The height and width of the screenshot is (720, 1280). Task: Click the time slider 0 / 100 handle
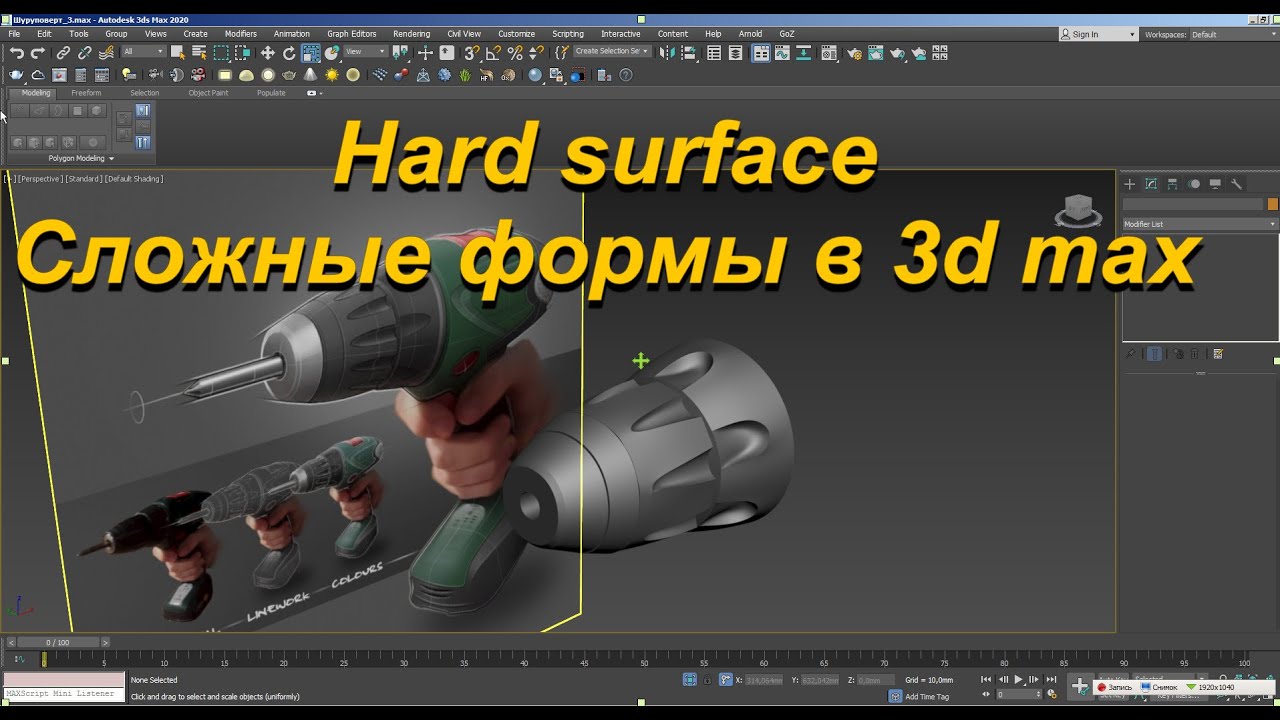pos(58,642)
